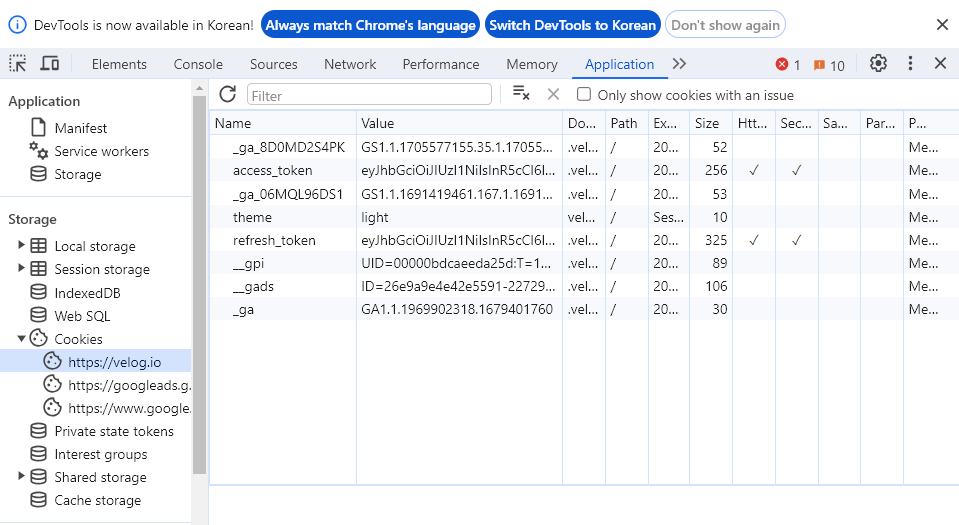This screenshot has height=525, width=959.
Task: Sort by the Value column header
Action: [x=459, y=123]
